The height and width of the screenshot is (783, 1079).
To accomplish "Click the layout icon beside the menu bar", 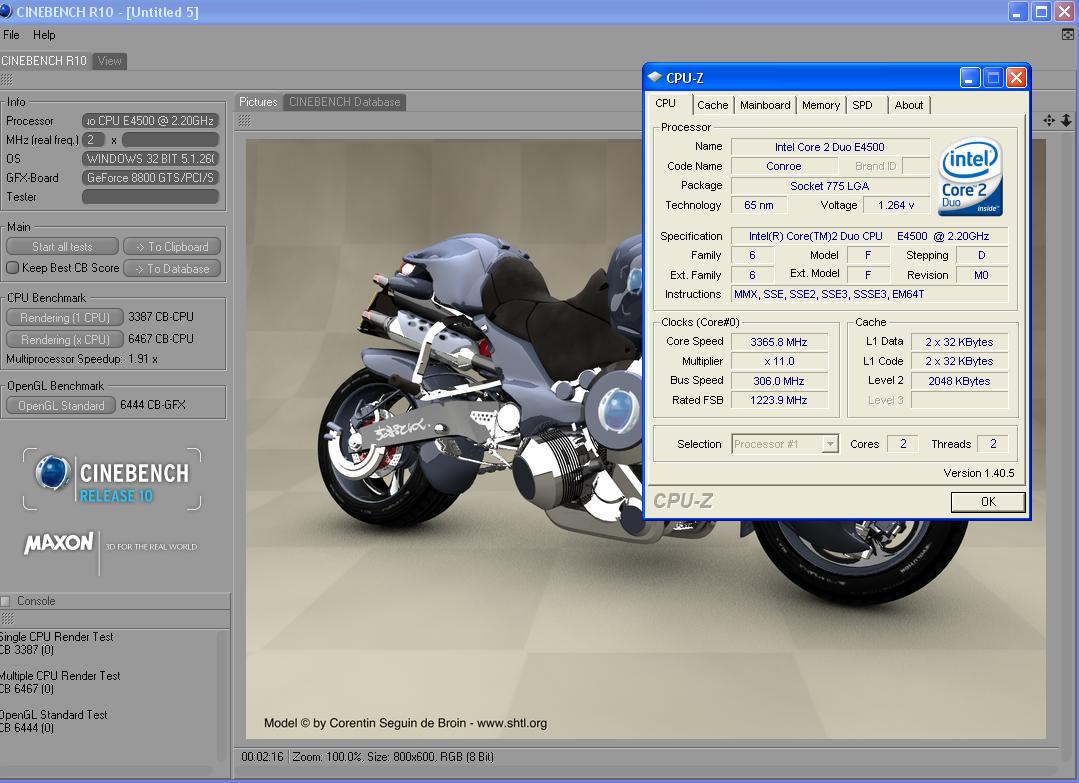I will [x=1067, y=34].
